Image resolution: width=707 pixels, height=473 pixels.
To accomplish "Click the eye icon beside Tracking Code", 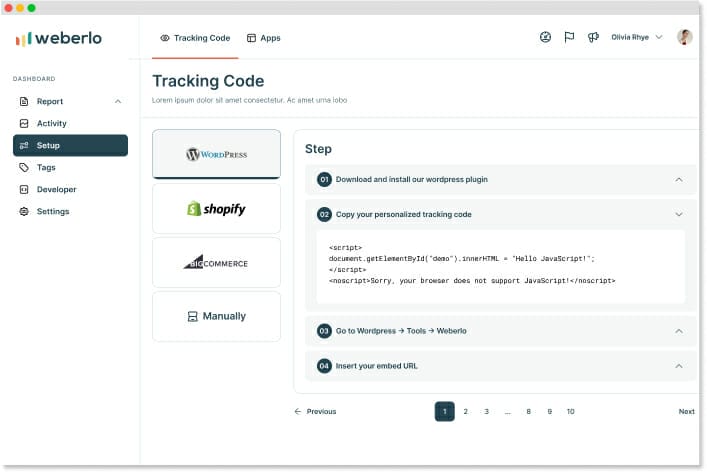I will tap(165, 38).
